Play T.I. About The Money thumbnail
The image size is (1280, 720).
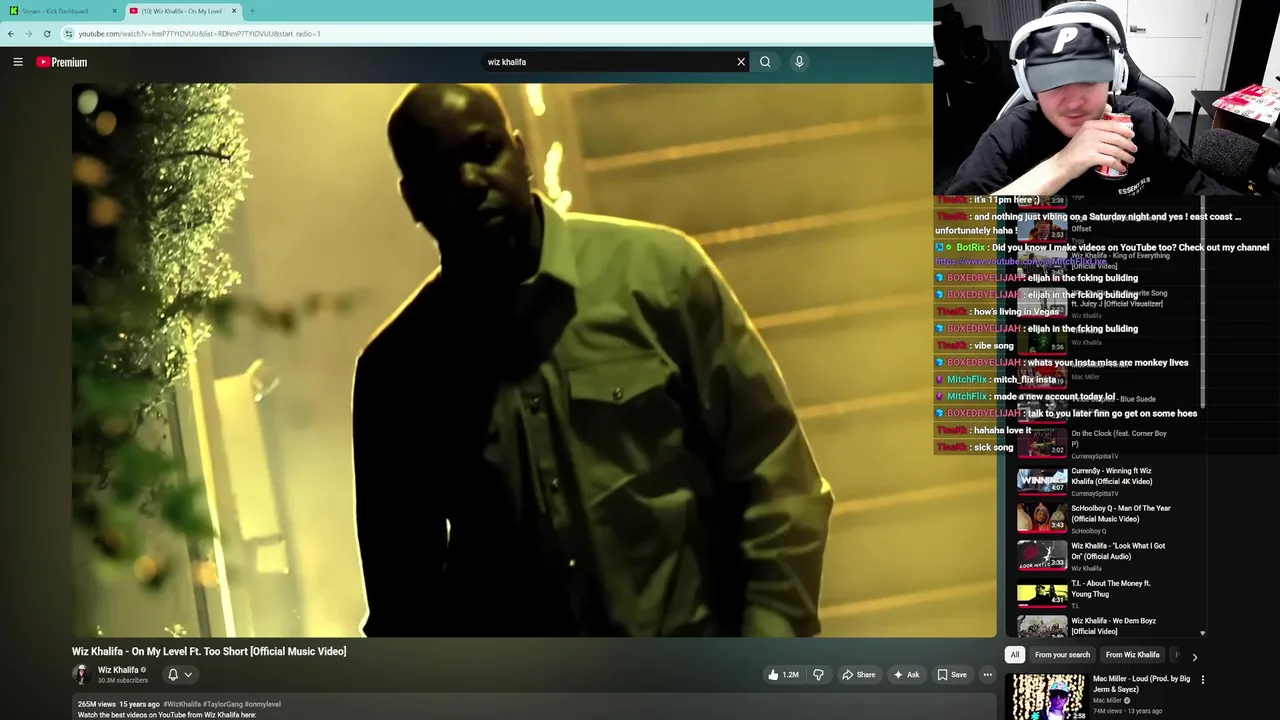[1042, 592]
